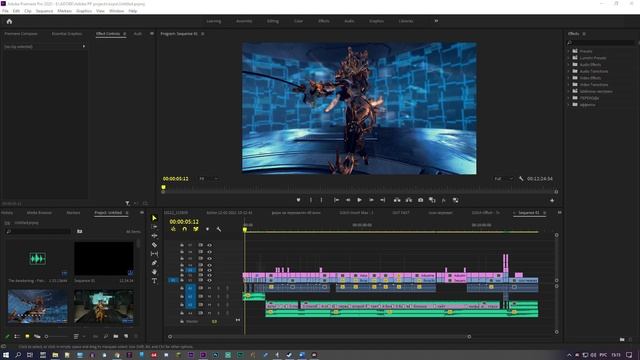Toggle linked selection in timeline
640x360 pixels.
196,229
